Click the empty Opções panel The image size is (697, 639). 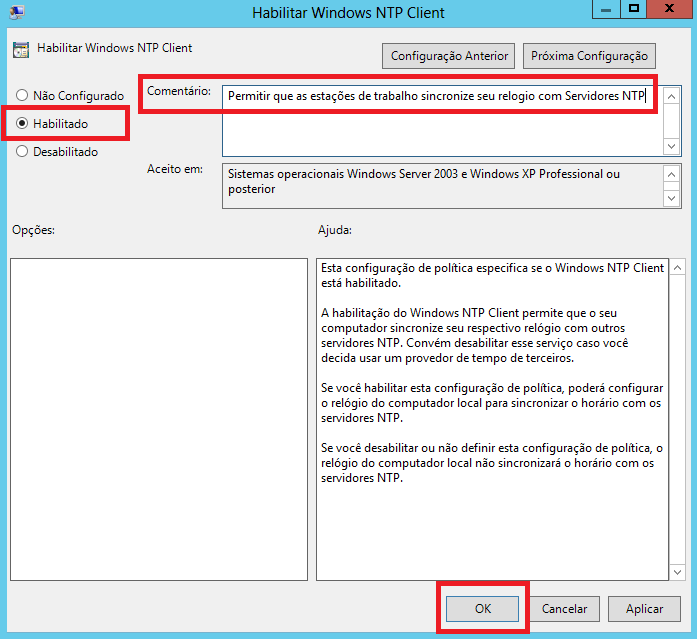[x=159, y=419]
